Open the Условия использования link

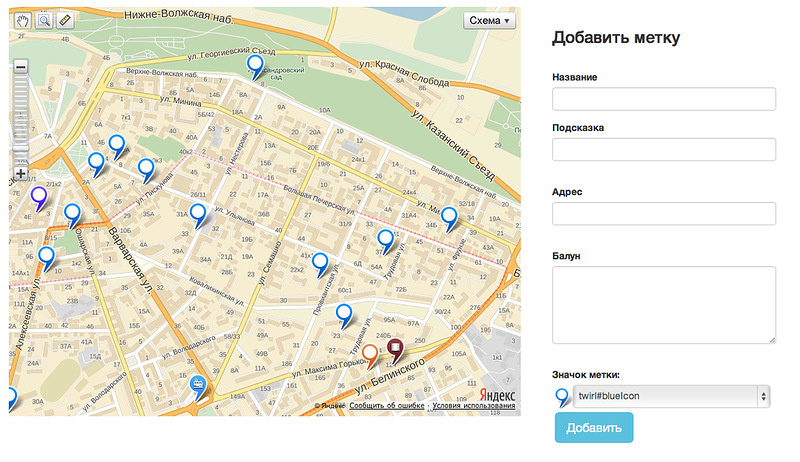[474, 406]
